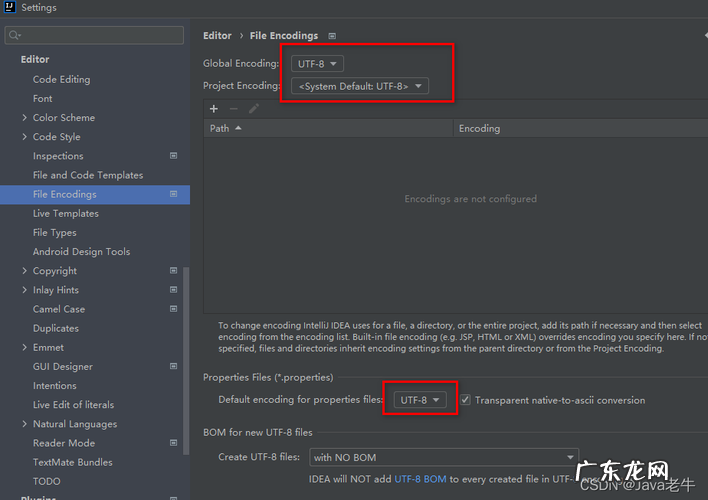Toggle Transparent native-to-ascii conversion checkbox
Image resolution: width=708 pixels, height=500 pixels.
465,400
